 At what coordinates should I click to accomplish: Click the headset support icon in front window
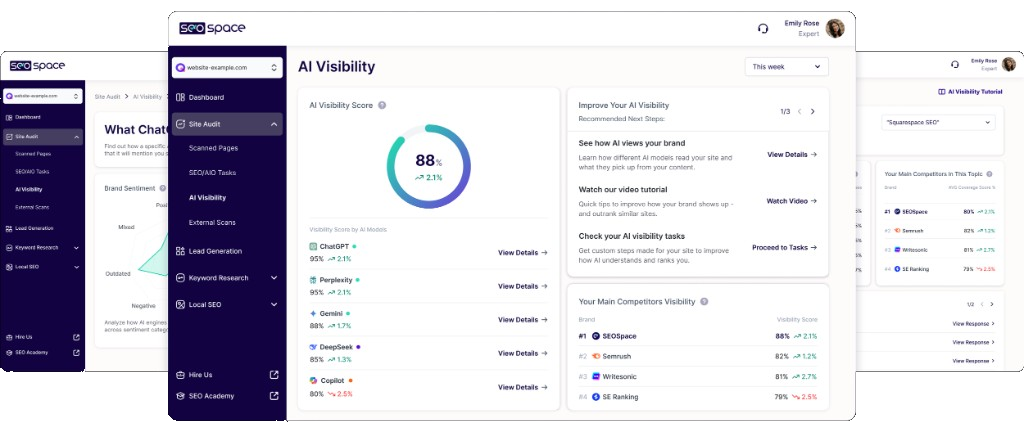[x=763, y=29]
